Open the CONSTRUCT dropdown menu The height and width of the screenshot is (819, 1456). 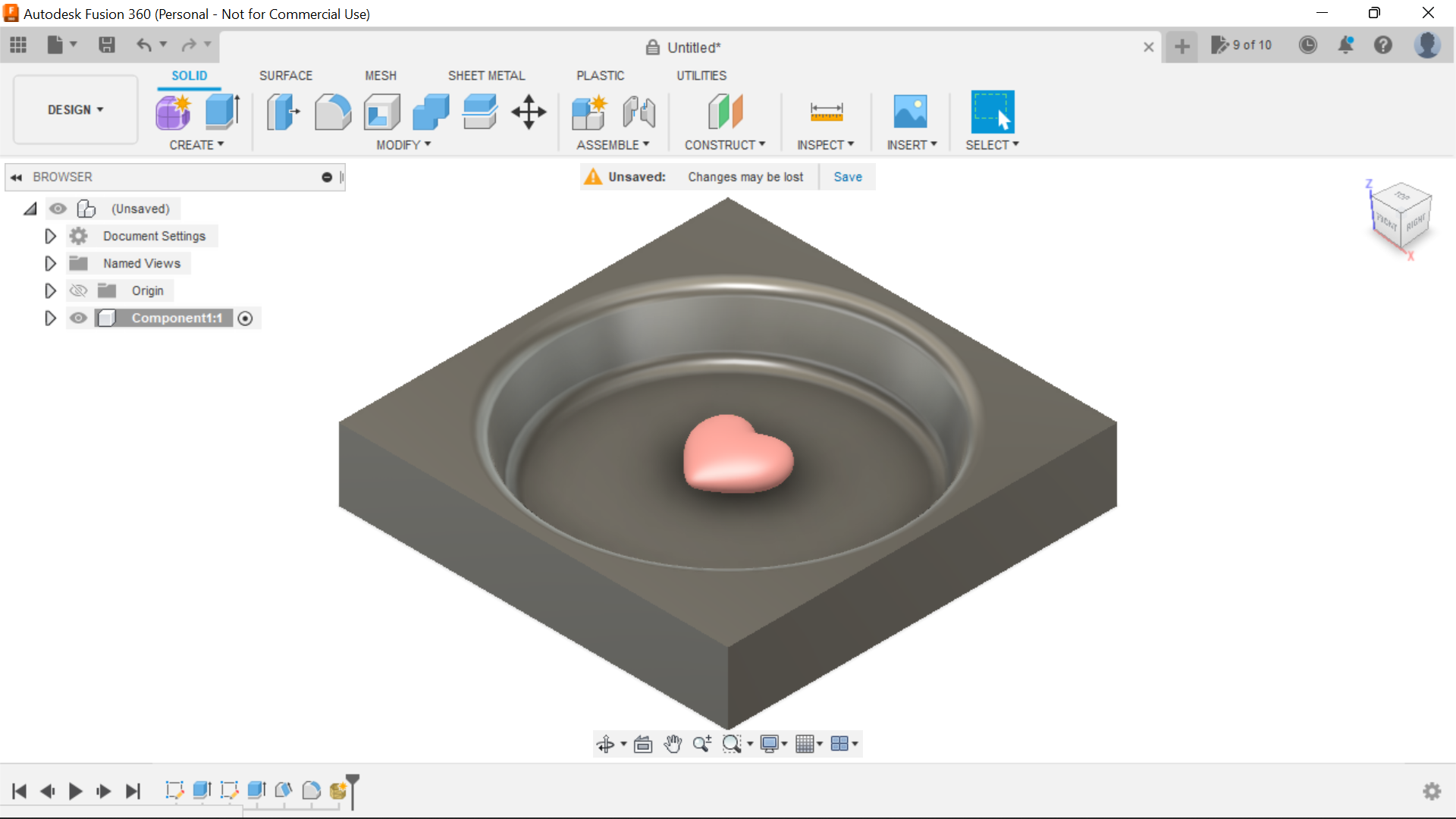724,145
